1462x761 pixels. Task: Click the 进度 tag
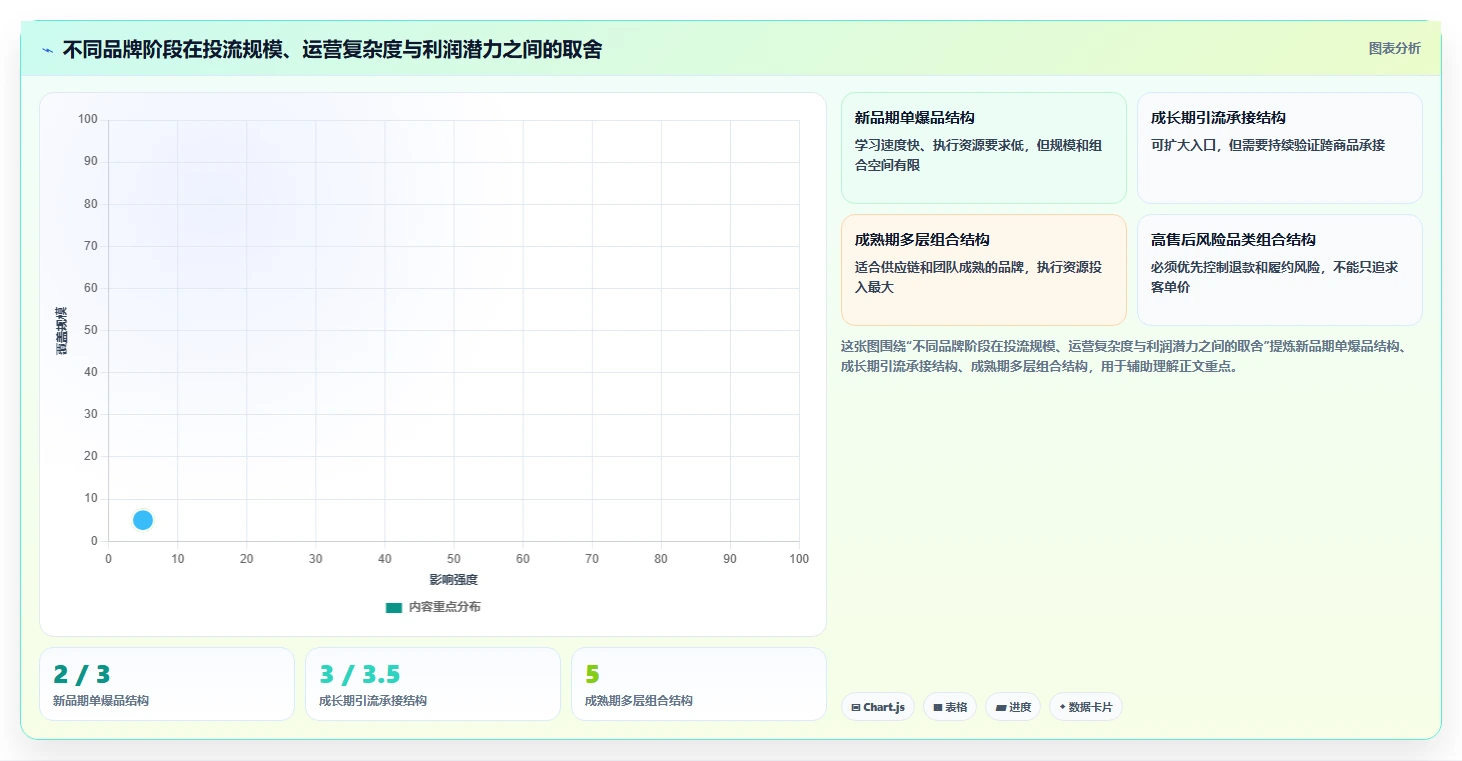pos(1013,707)
